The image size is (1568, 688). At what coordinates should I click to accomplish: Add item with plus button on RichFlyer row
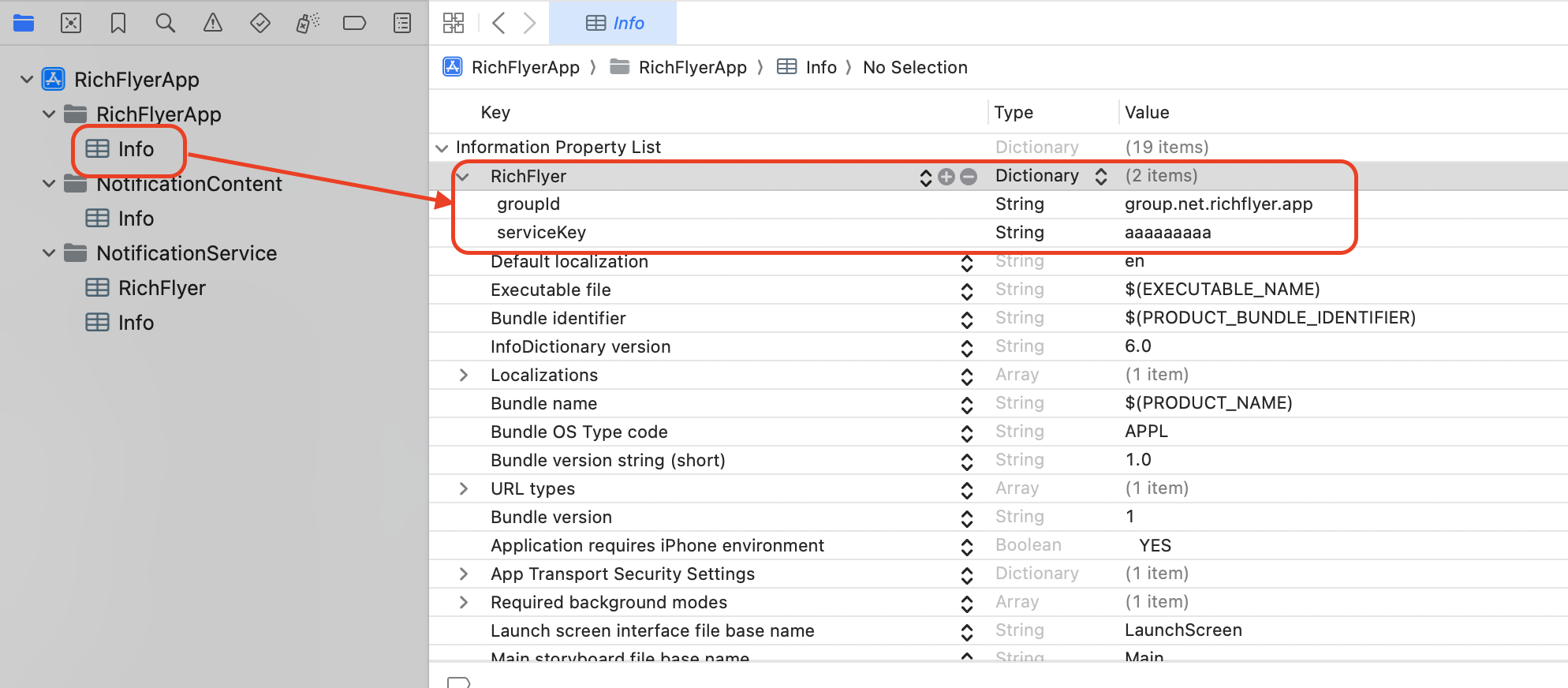pyautogui.click(x=946, y=177)
